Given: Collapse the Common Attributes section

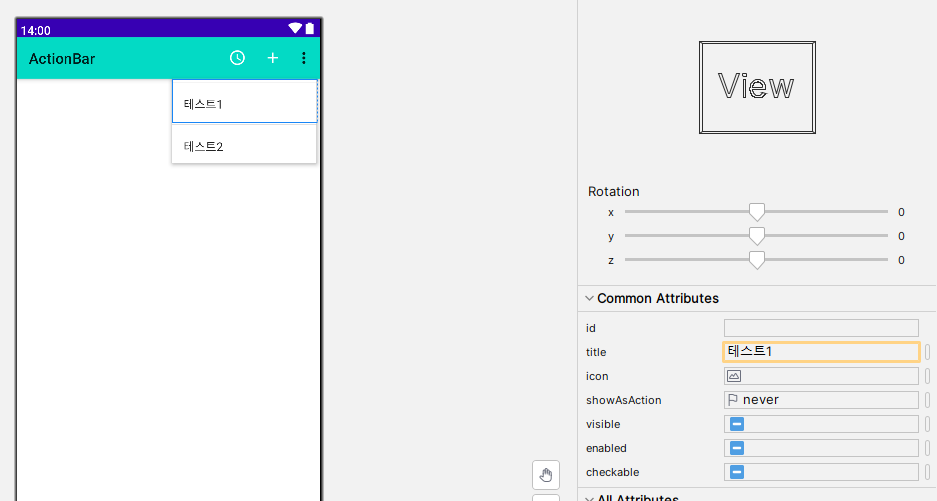Looking at the screenshot, I should point(589,298).
